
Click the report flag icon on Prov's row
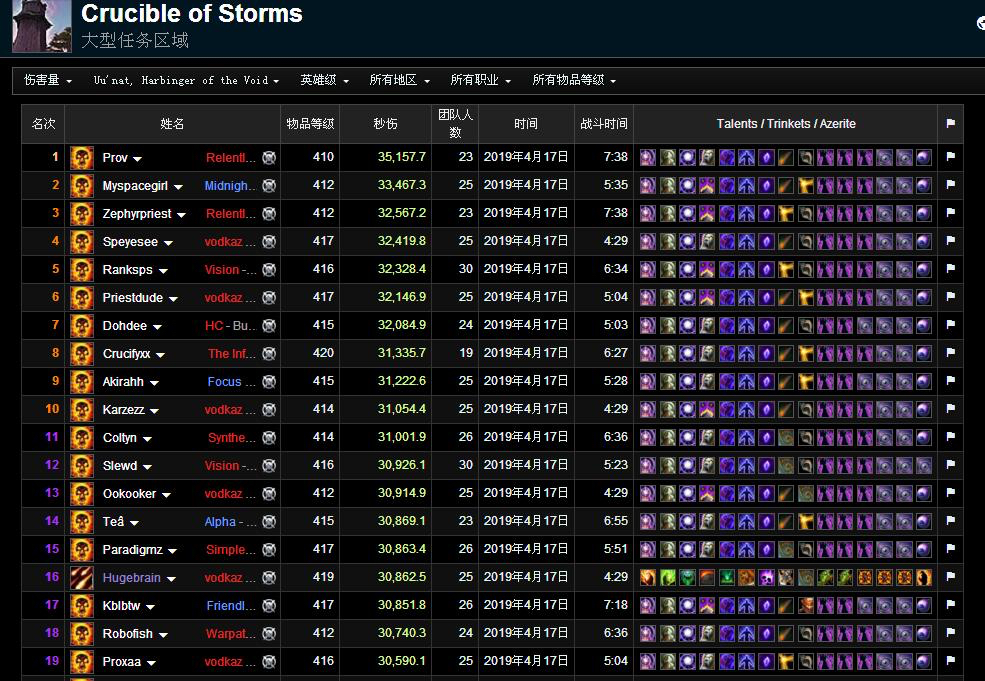[950, 157]
